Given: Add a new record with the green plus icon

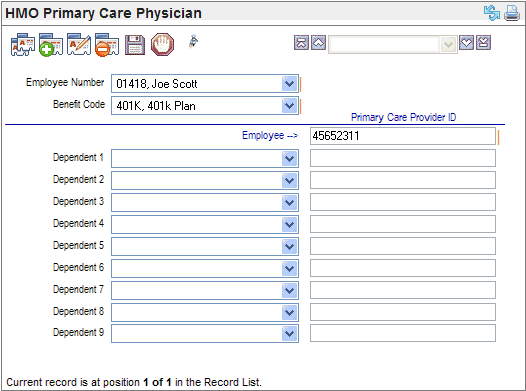Looking at the screenshot, I should coord(51,44).
